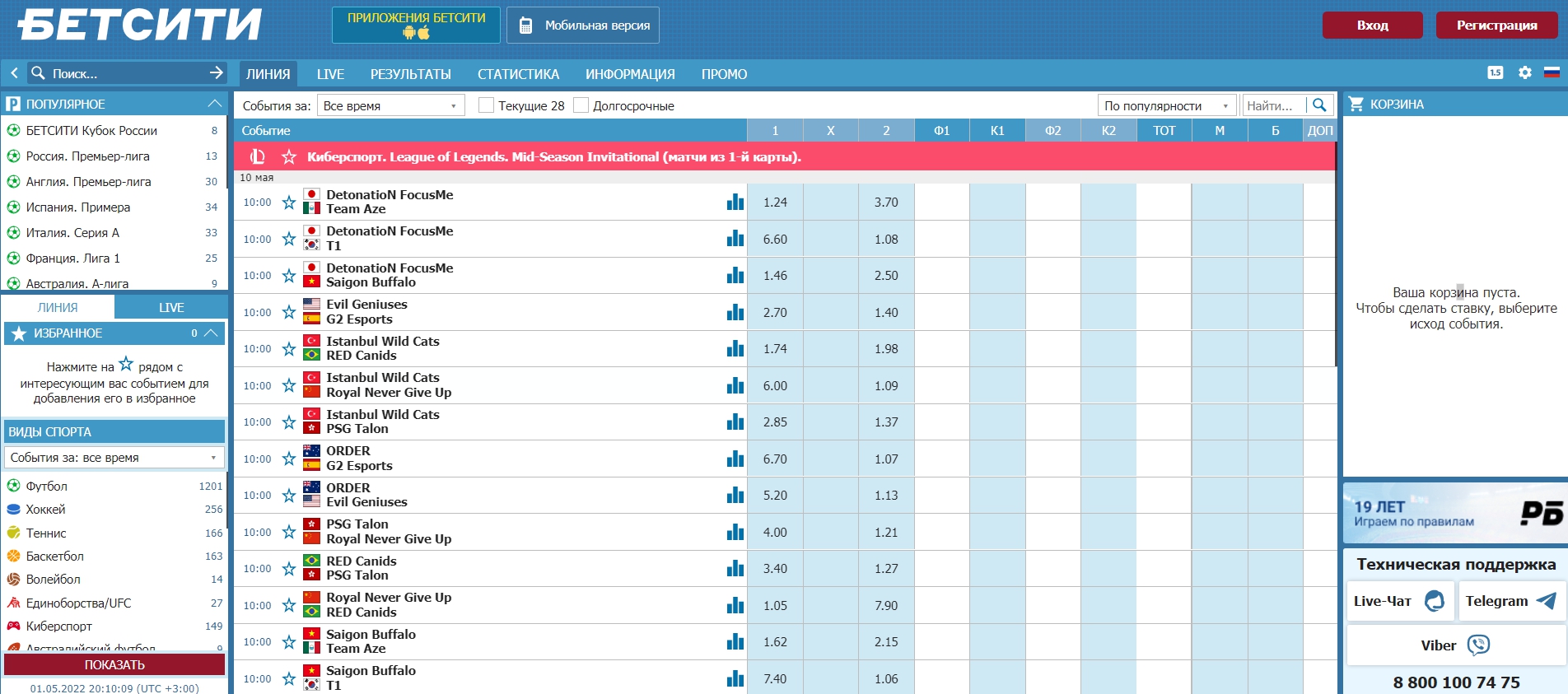Open settings gear icon in navigation bar

[1525, 72]
